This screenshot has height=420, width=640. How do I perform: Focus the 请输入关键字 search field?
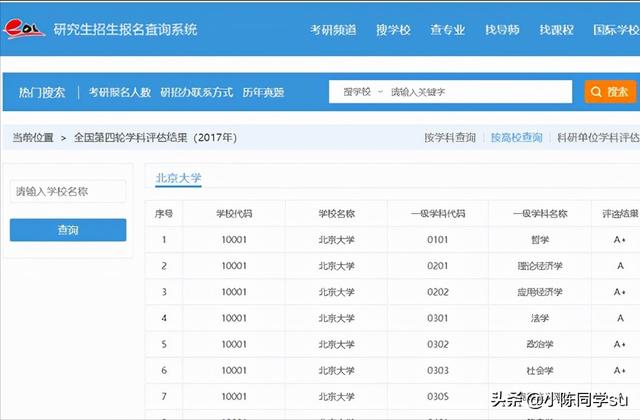(478, 92)
